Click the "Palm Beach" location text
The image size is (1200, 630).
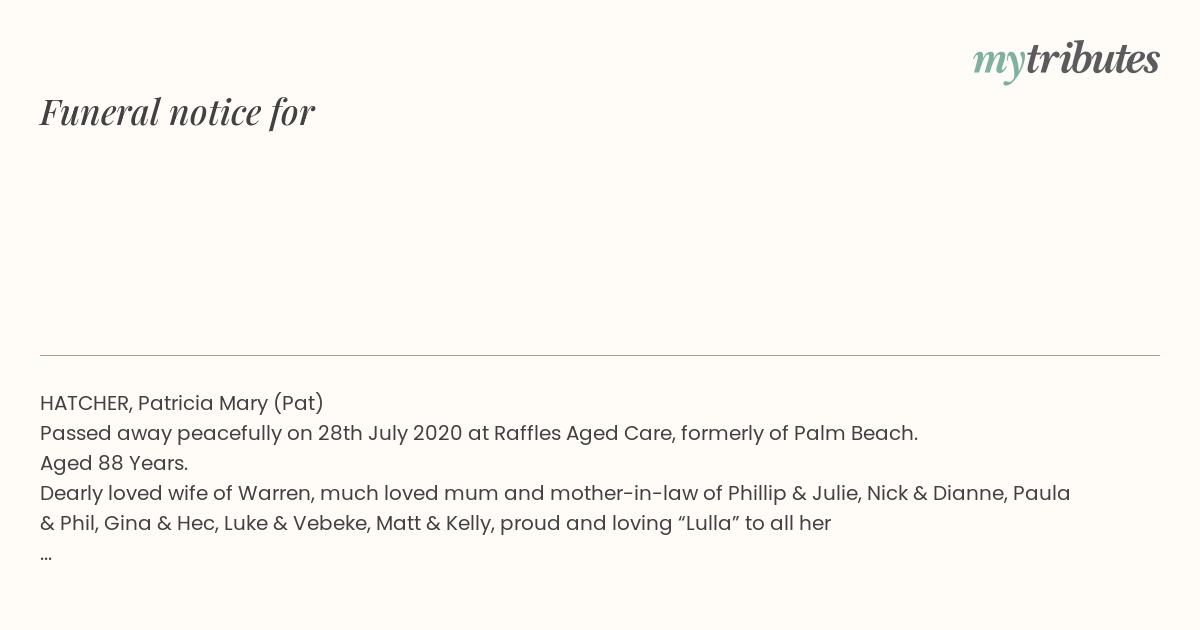tap(855, 433)
